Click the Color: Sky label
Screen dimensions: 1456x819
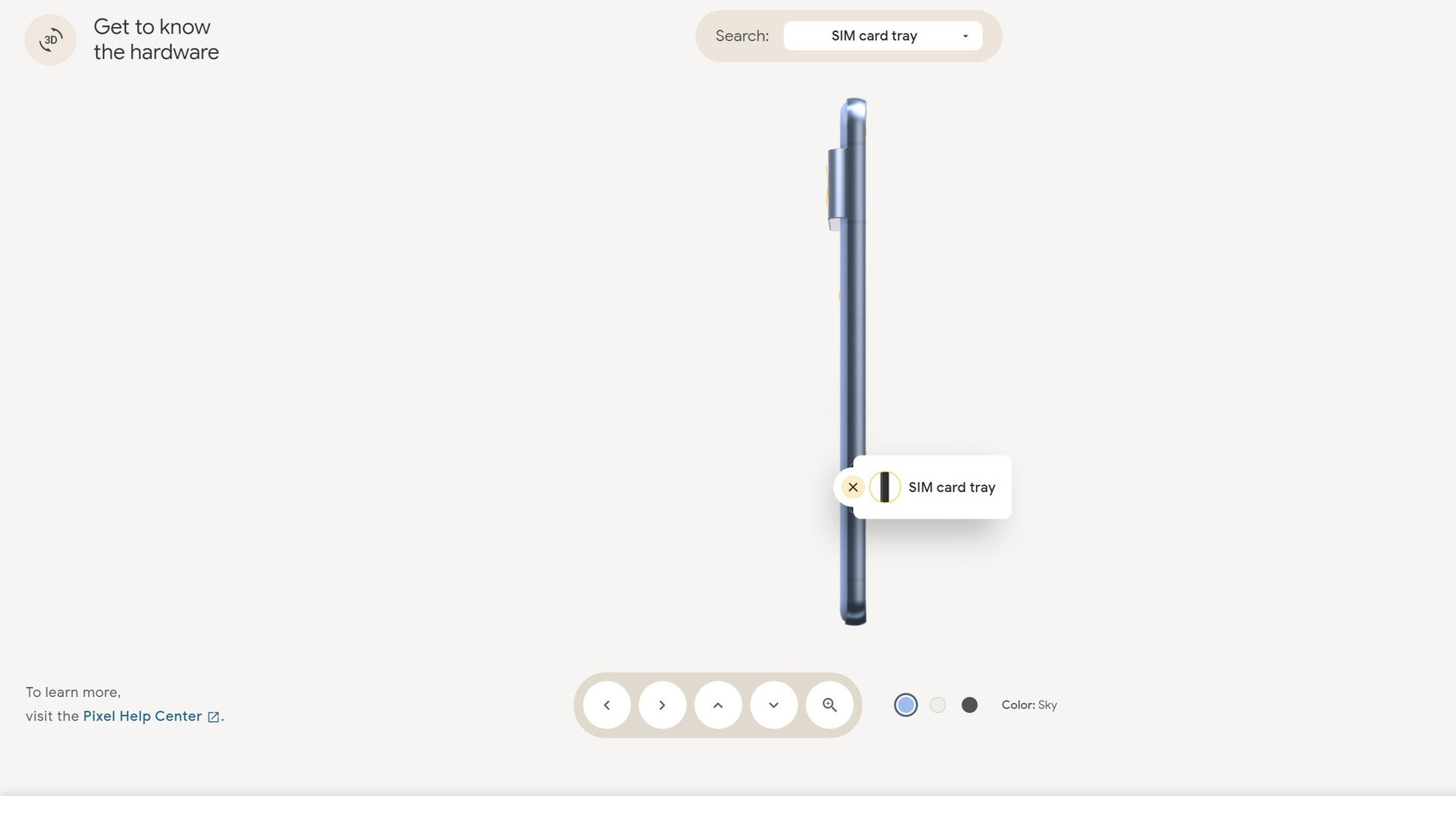[1029, 705]
